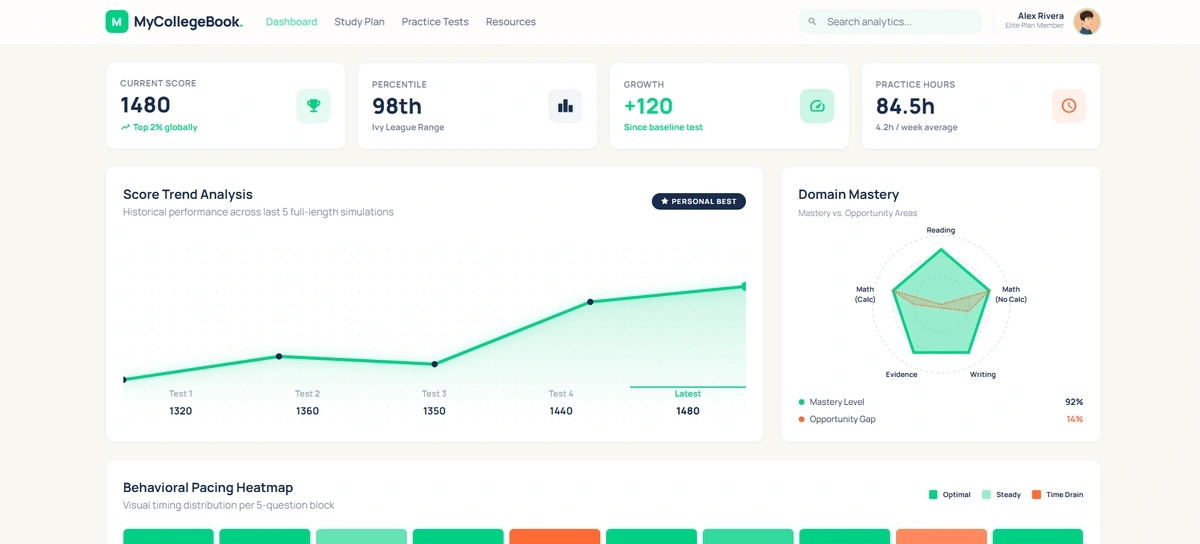Click the Time Drain legend color swatch
The height and width of the screenshot is (544, 1200).
pyautogui.click(x=1036, y=495)
